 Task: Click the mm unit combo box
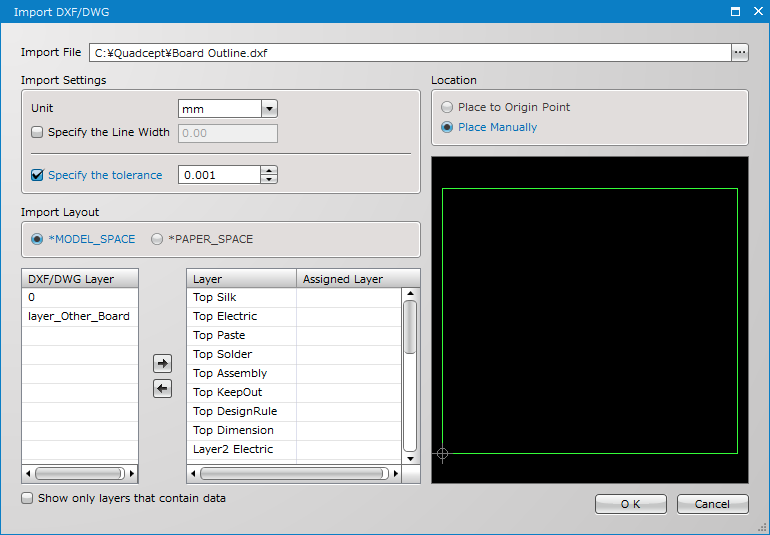pos(228,109)
